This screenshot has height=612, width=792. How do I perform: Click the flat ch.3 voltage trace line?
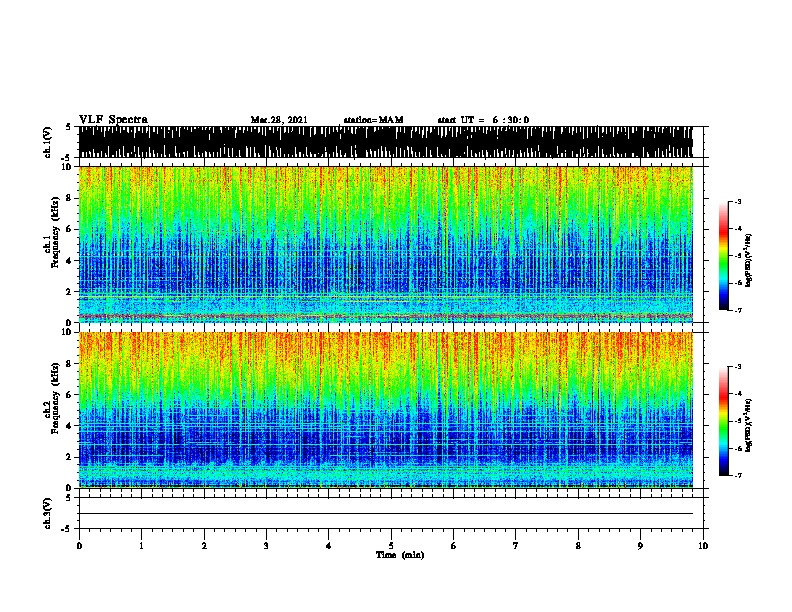point(385,514)
